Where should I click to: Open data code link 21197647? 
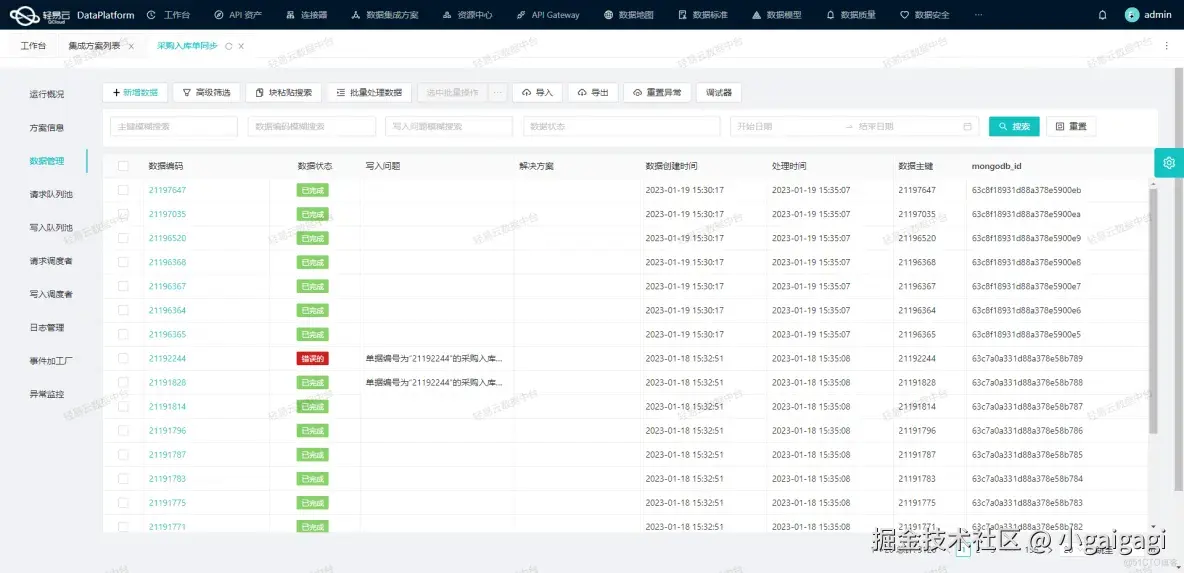(x=167, y=190)
